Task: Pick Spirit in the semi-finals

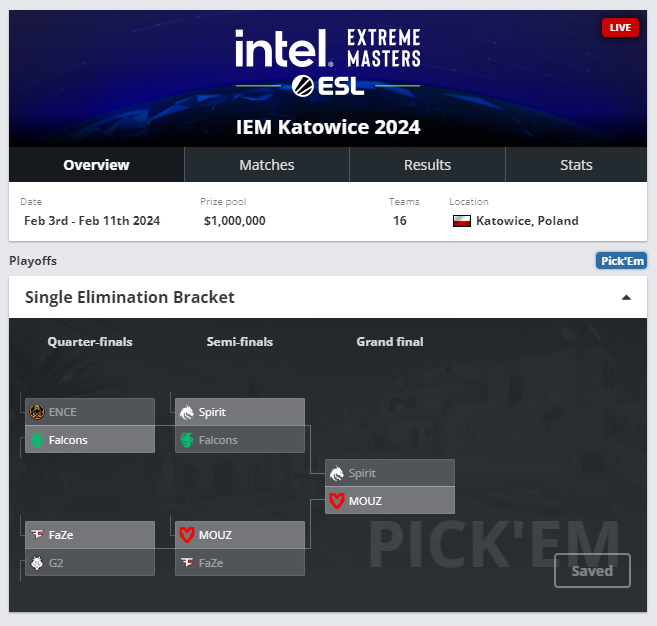Action: 240,412
